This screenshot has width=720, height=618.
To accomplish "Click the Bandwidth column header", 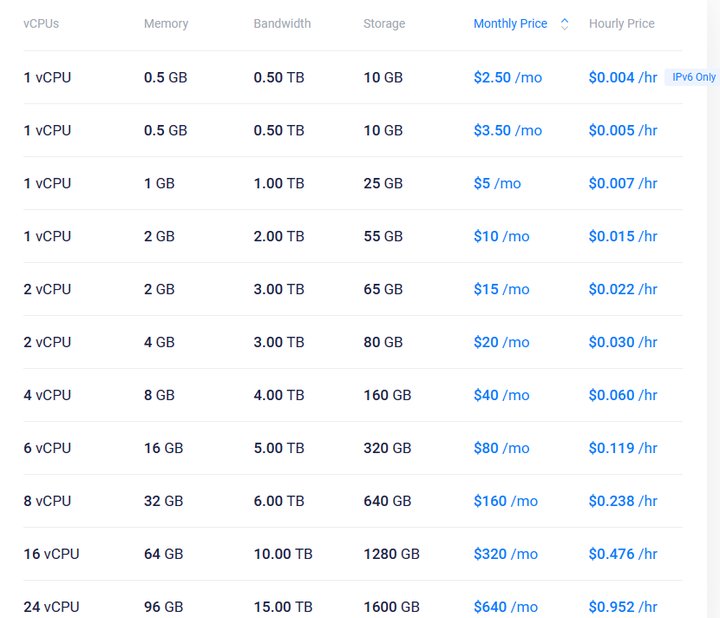I will pyautogui.click(x=282, y=24).
